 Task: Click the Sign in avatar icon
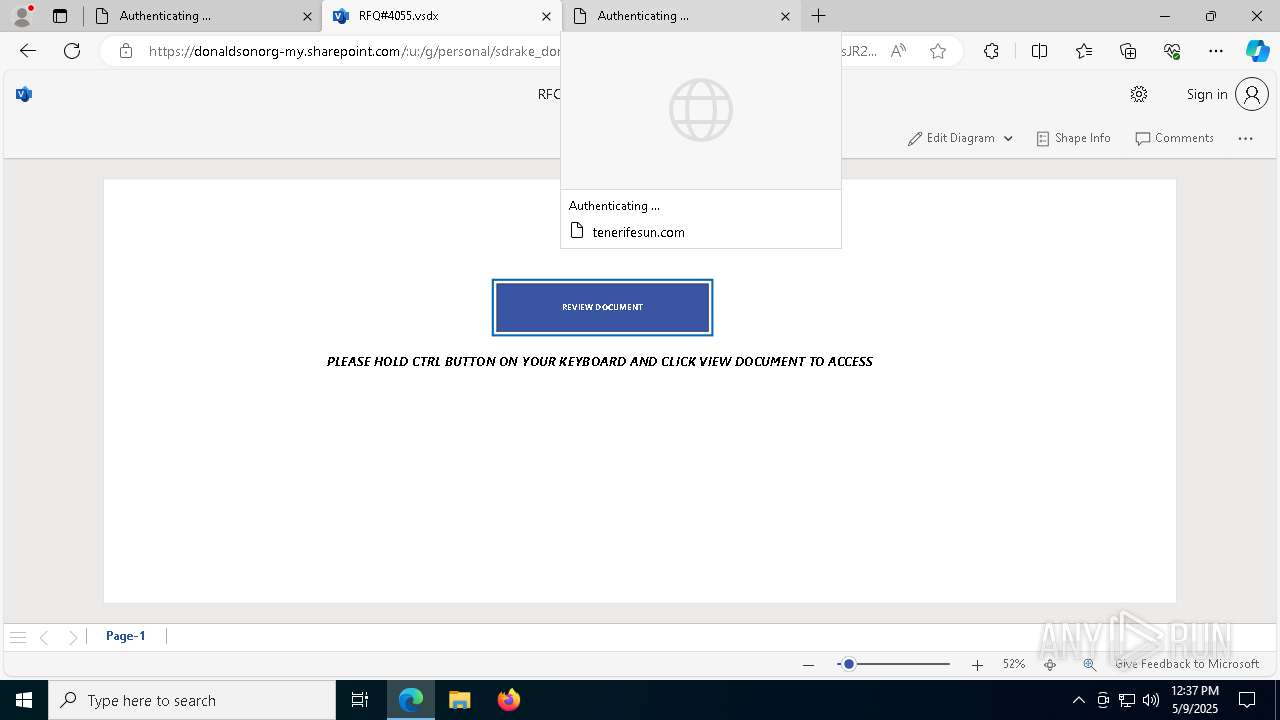click(x=1252, y=94)
